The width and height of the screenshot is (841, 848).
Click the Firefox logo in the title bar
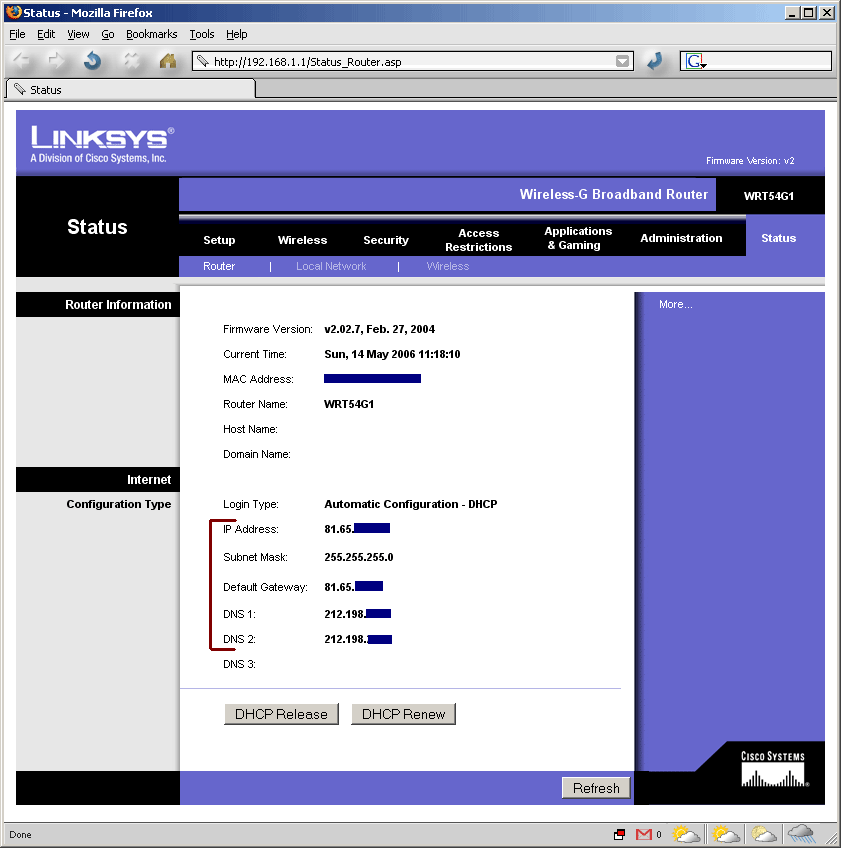14,12
